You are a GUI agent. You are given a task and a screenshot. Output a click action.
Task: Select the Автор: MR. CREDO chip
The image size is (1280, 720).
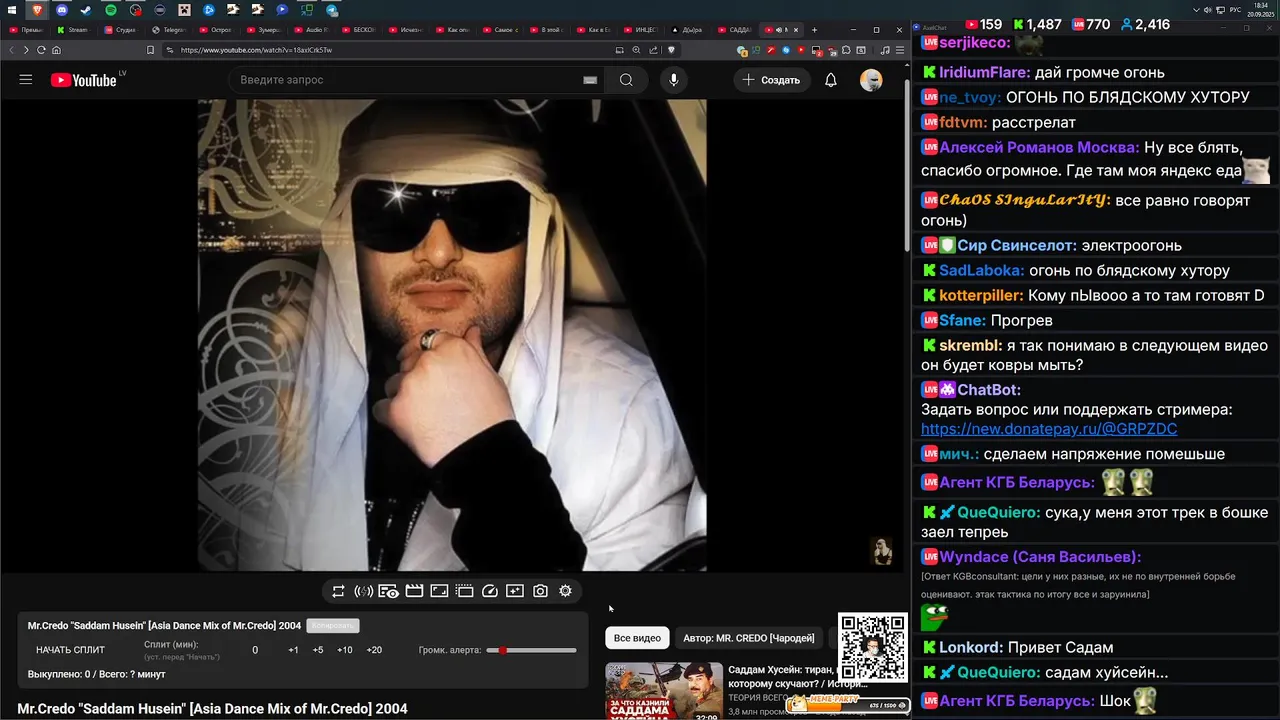[x=749, y=638]
